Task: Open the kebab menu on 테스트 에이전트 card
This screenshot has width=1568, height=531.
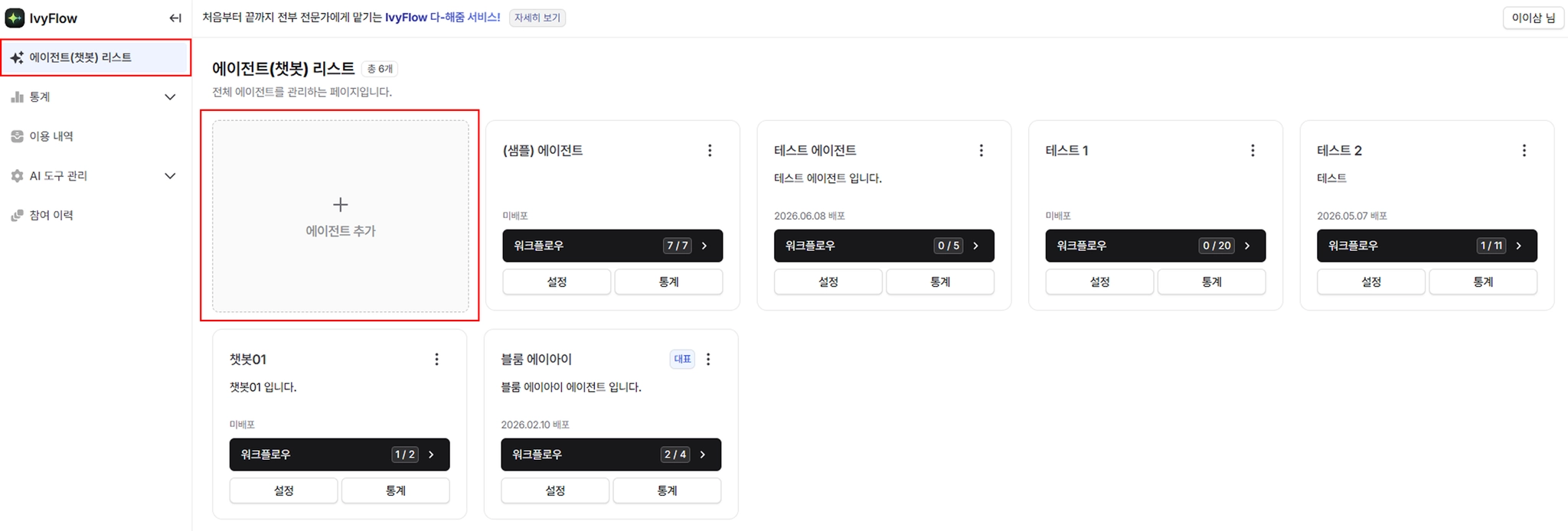Action: pyautogui.click(x=981, y=151)
